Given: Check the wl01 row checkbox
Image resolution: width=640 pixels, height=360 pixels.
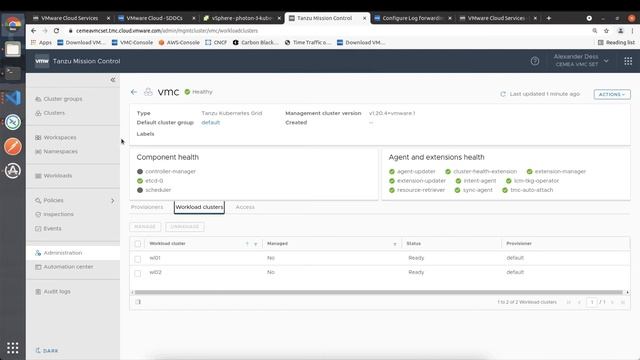Looking at the screenshot, I should click(x=138, y=259).
